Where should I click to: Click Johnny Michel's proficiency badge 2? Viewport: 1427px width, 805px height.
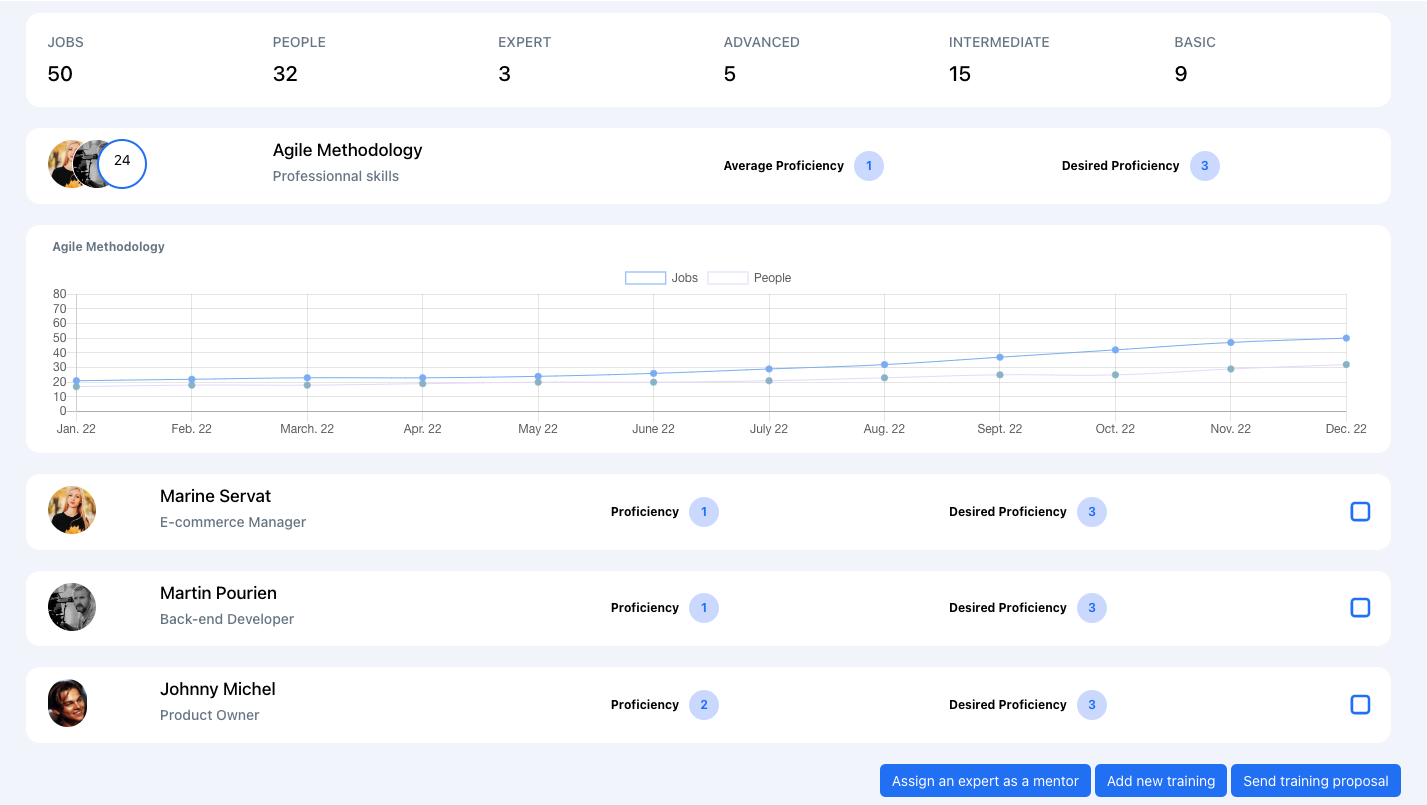703,705
